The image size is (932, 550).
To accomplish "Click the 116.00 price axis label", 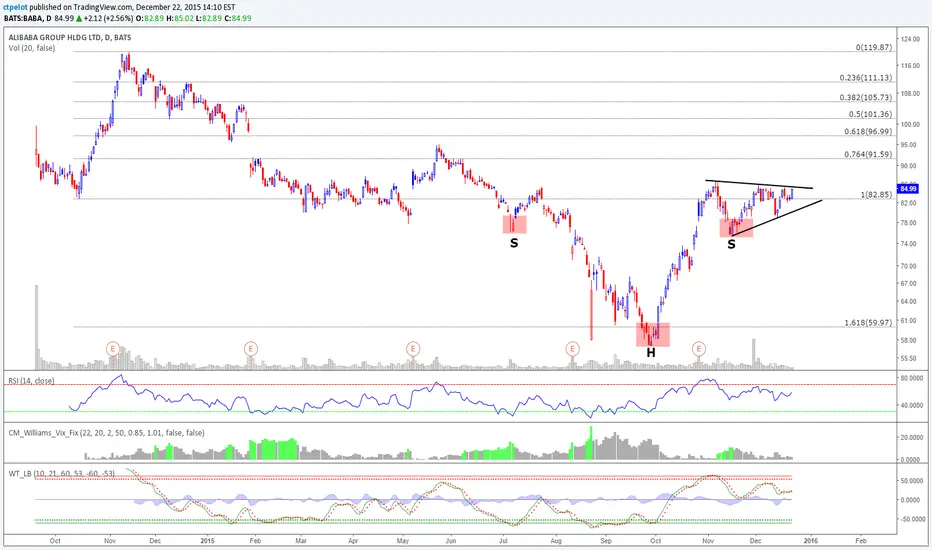I will (x=911, y=66).
